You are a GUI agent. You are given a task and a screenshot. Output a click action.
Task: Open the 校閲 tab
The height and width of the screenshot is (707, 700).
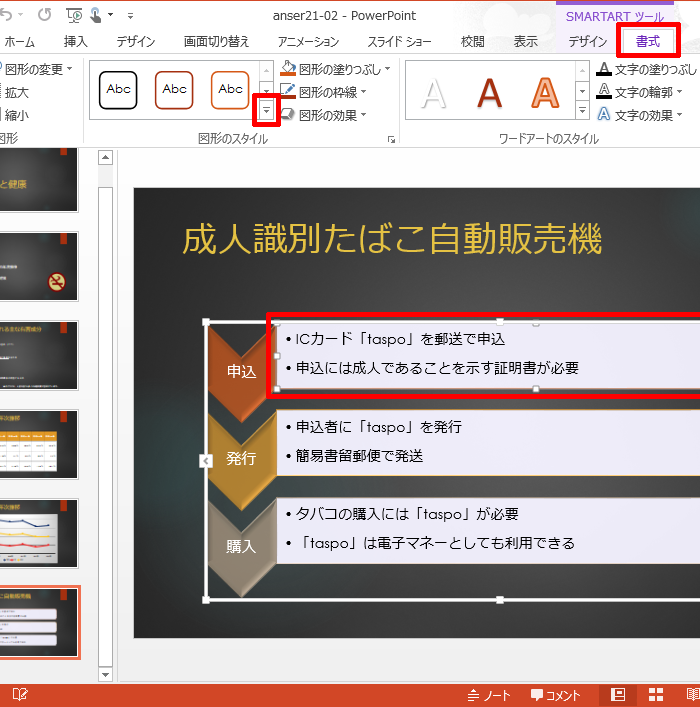(x=472, y=41)
